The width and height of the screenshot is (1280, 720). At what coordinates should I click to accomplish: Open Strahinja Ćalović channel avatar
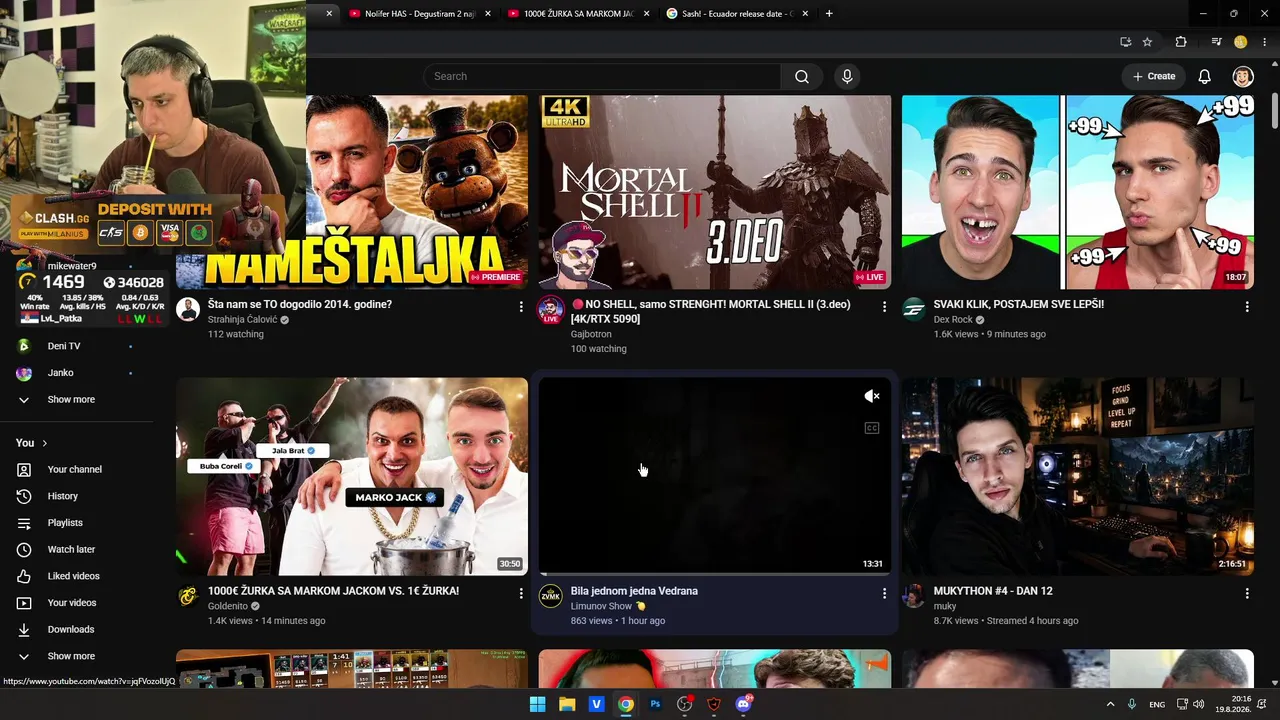tap(188, 309)
